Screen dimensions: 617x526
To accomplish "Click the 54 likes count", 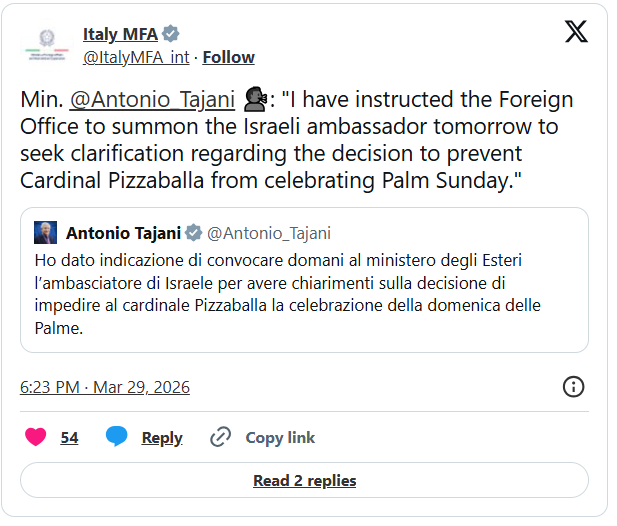I will tap(69, 437).
